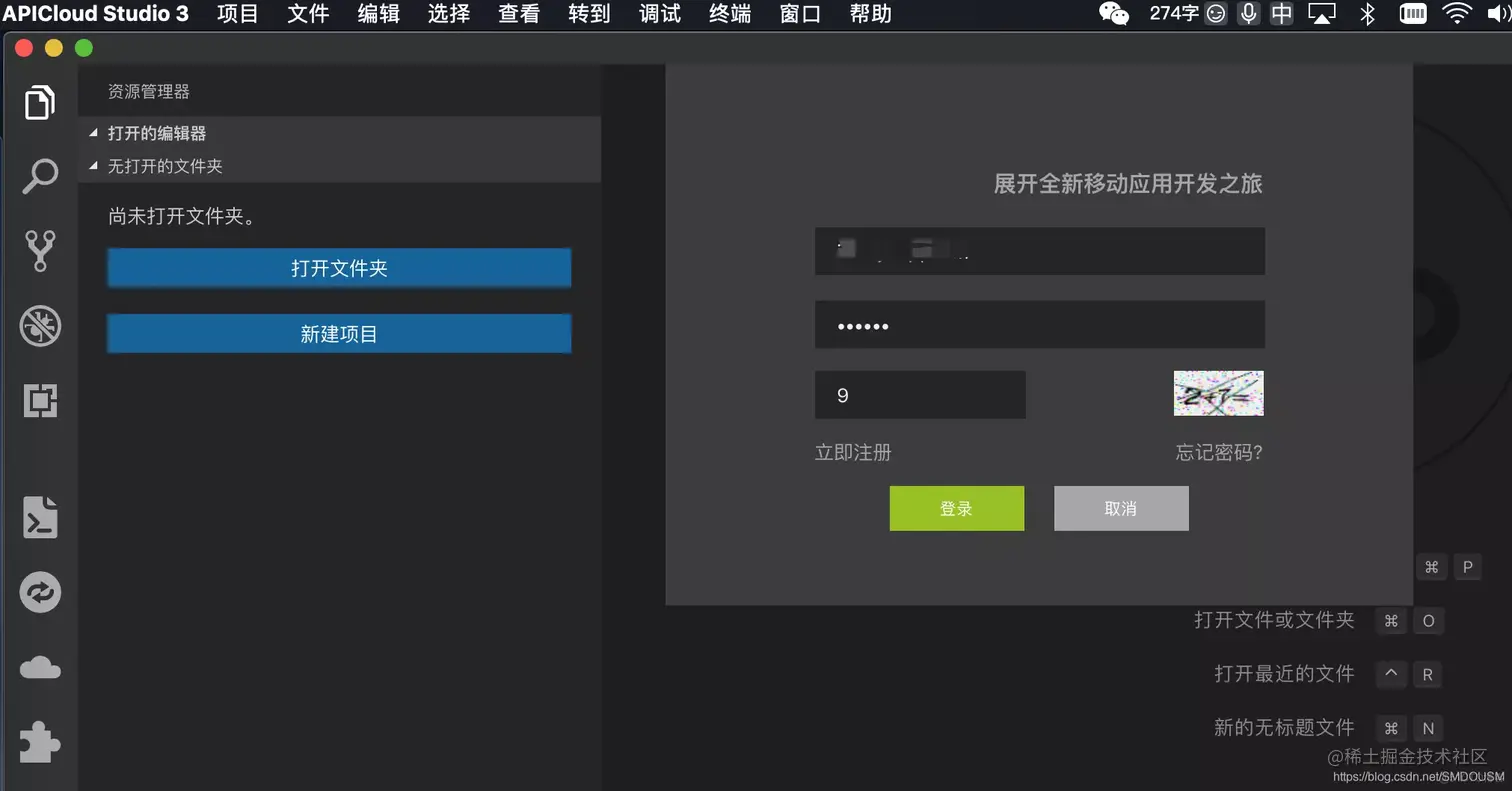Click the 新的无标题文件 shortcut text

(x=1284, y=727)
